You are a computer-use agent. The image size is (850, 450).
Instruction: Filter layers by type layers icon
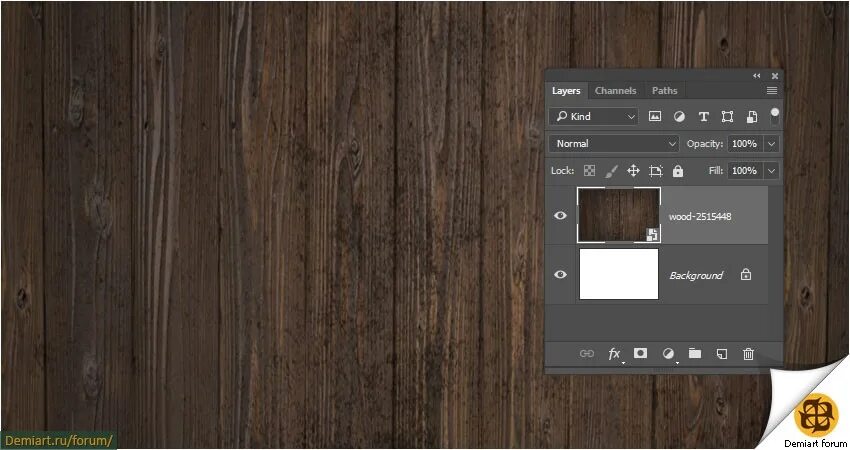pyautogui.click(x=704, y=117)
